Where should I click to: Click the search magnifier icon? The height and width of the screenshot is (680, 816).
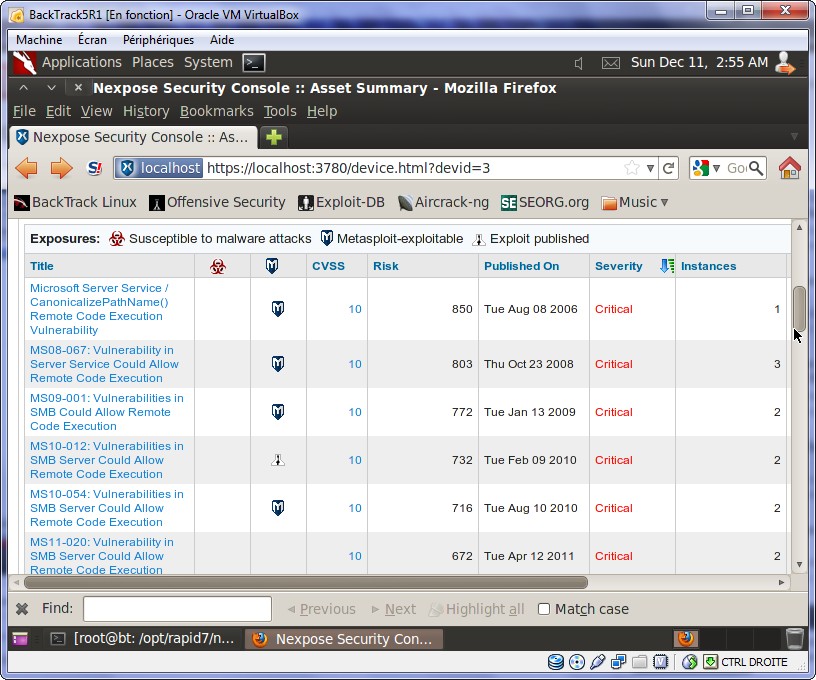[756, 168]
